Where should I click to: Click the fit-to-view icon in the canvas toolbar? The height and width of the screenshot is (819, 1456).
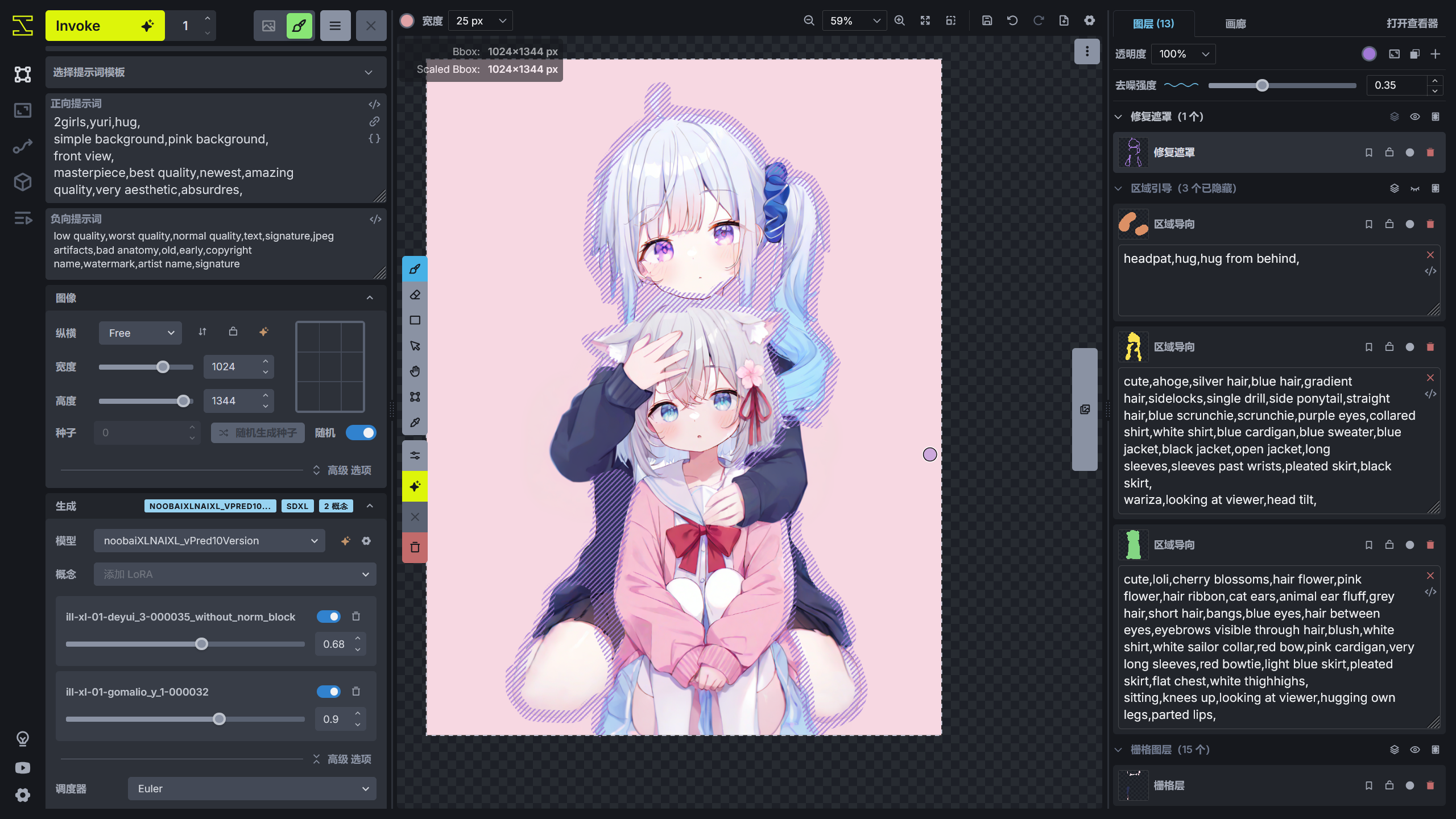tap(925, 20)
